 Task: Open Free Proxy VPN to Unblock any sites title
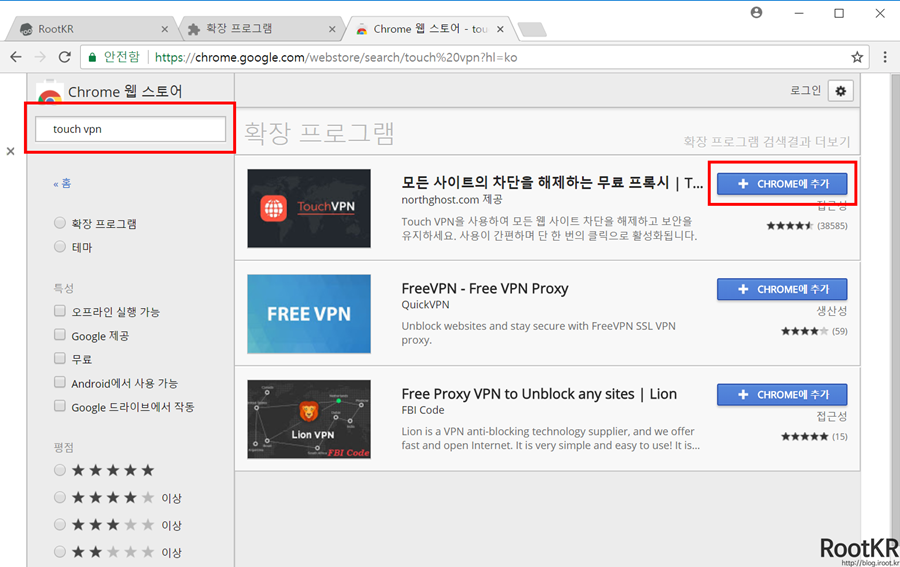tap(539, 394)
